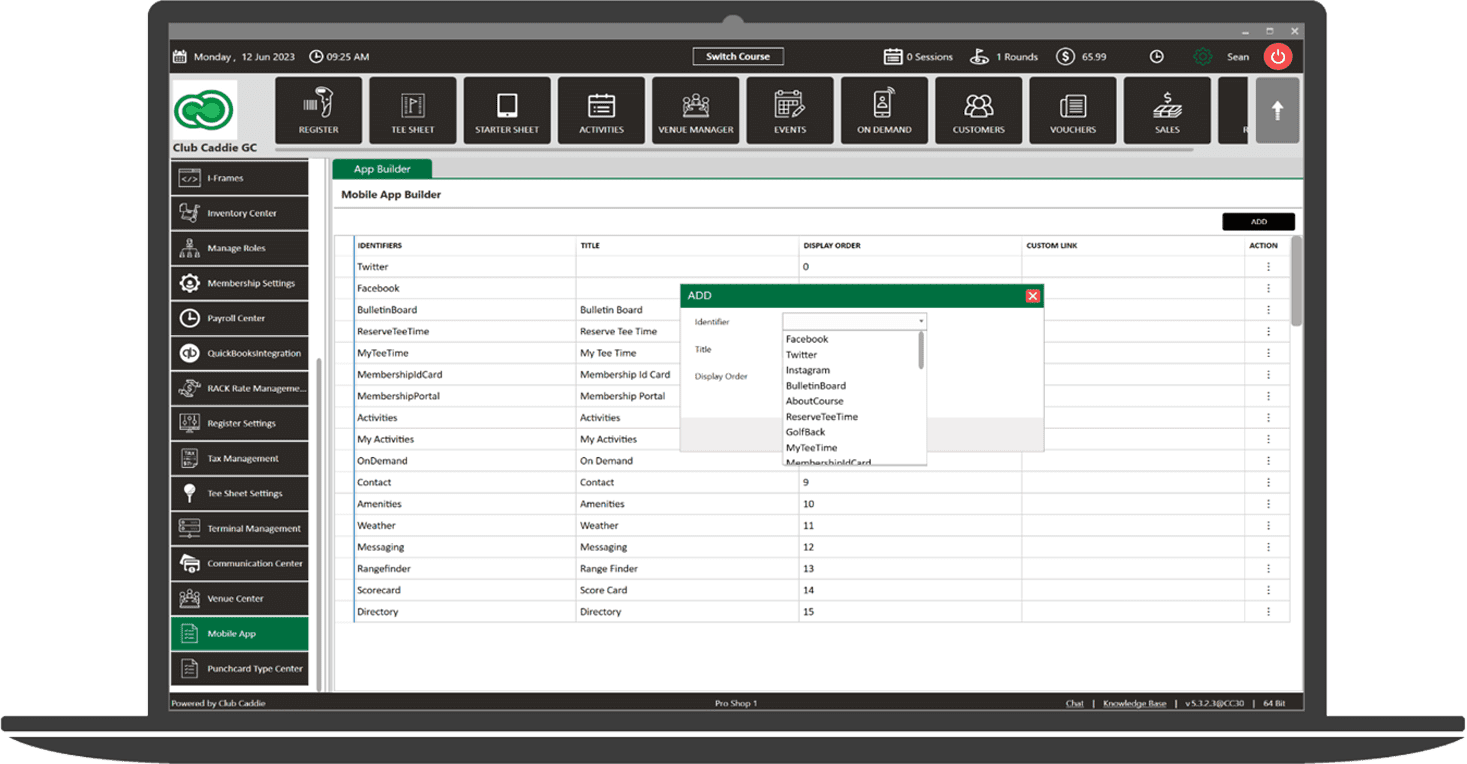Open Manage Roles in the sidebar
The width and height of the screenshot is (1467, 764).
click(239, 248)
